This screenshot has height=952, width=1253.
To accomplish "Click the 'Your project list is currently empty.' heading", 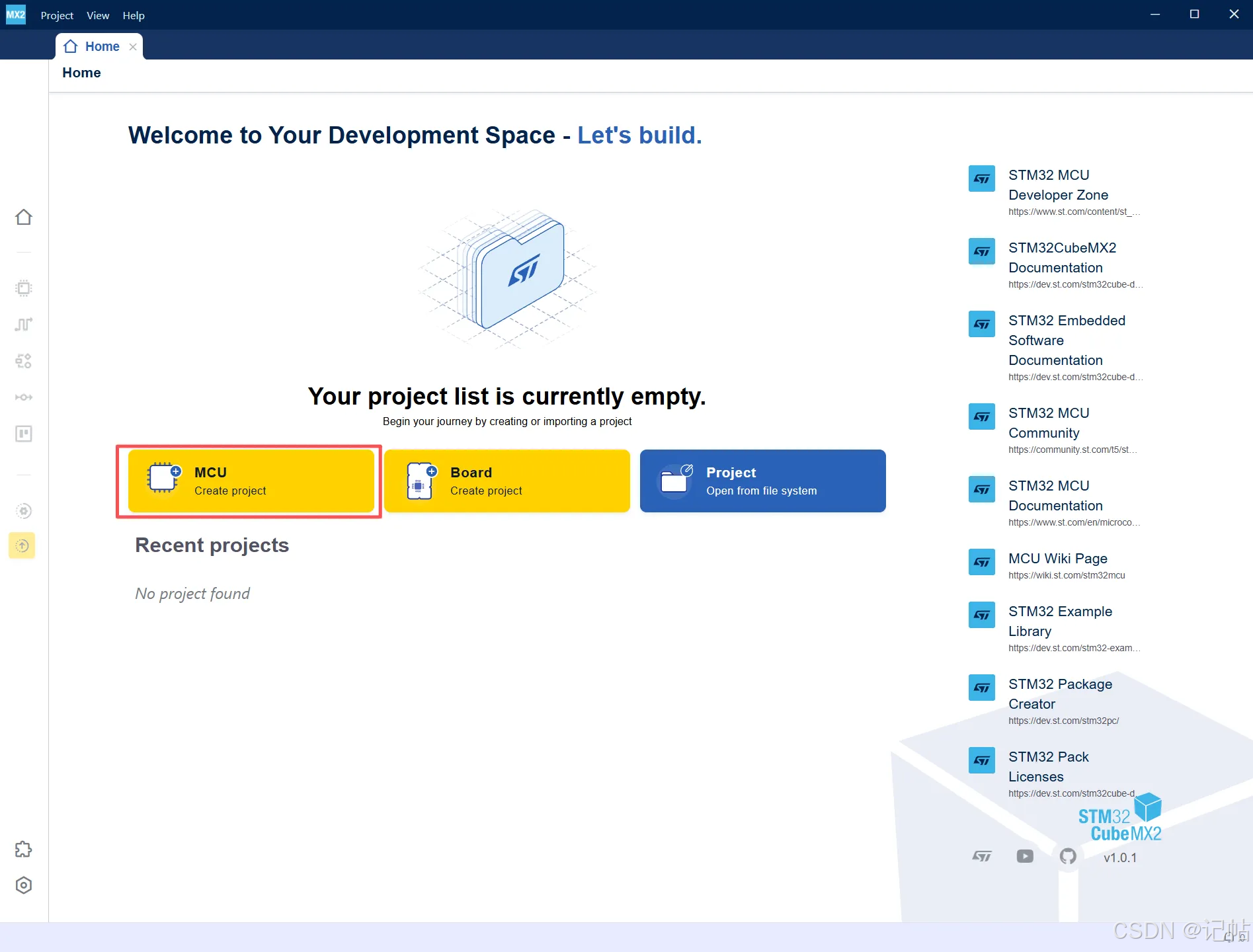I will coord(507,397).
